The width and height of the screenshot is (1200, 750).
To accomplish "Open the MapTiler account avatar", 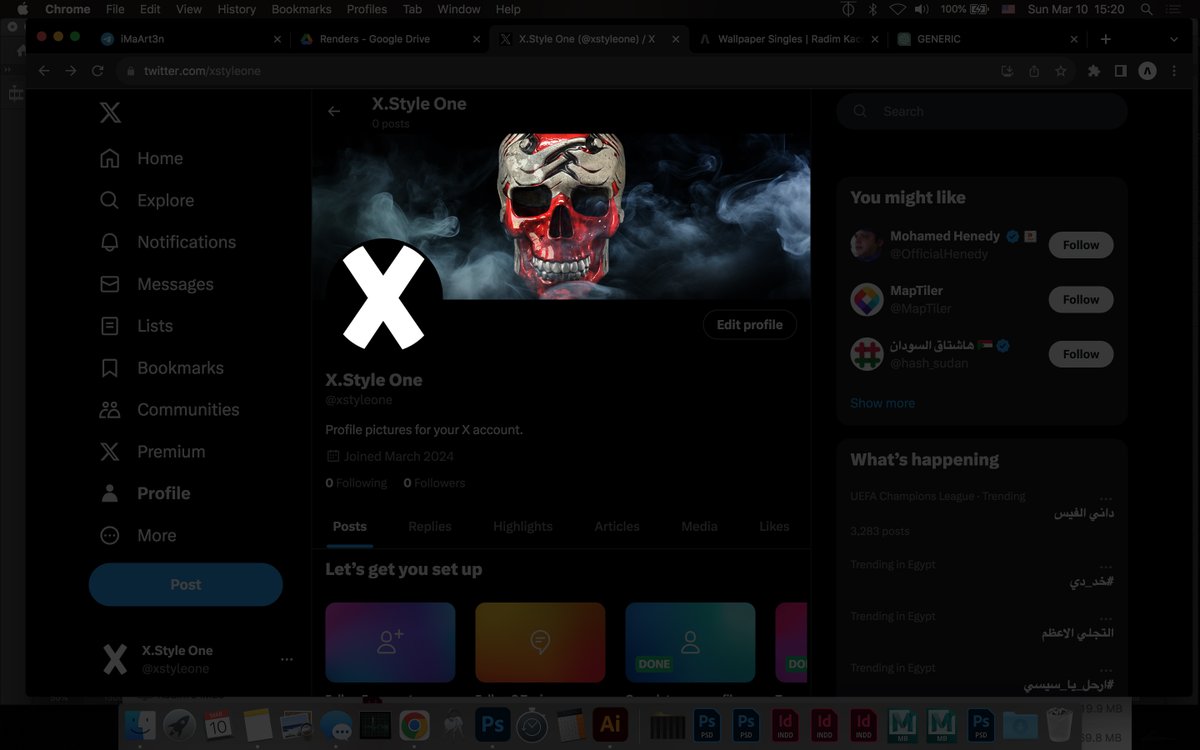I will pos(867,299).
